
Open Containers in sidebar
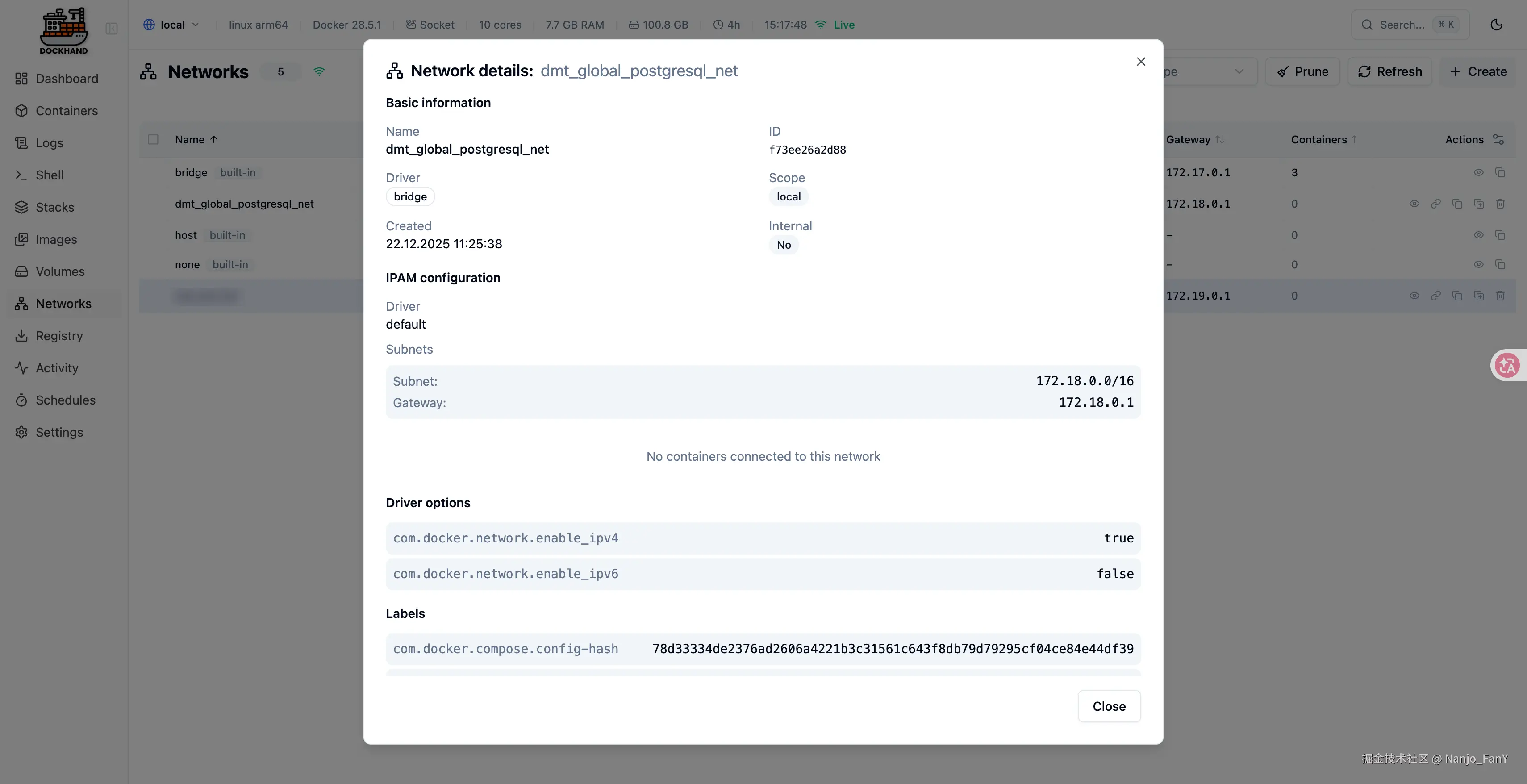(67, 111)
